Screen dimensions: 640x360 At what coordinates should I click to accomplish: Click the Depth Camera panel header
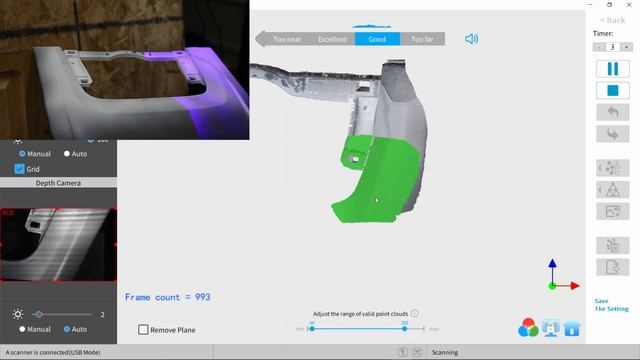(58, 183)
